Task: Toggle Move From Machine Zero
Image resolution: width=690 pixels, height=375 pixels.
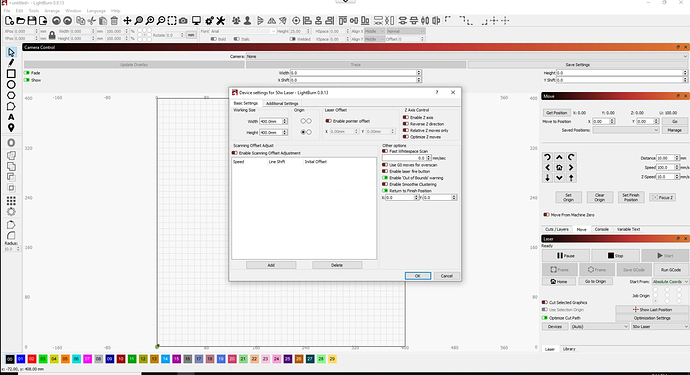Action: click(x=546, y=215)
